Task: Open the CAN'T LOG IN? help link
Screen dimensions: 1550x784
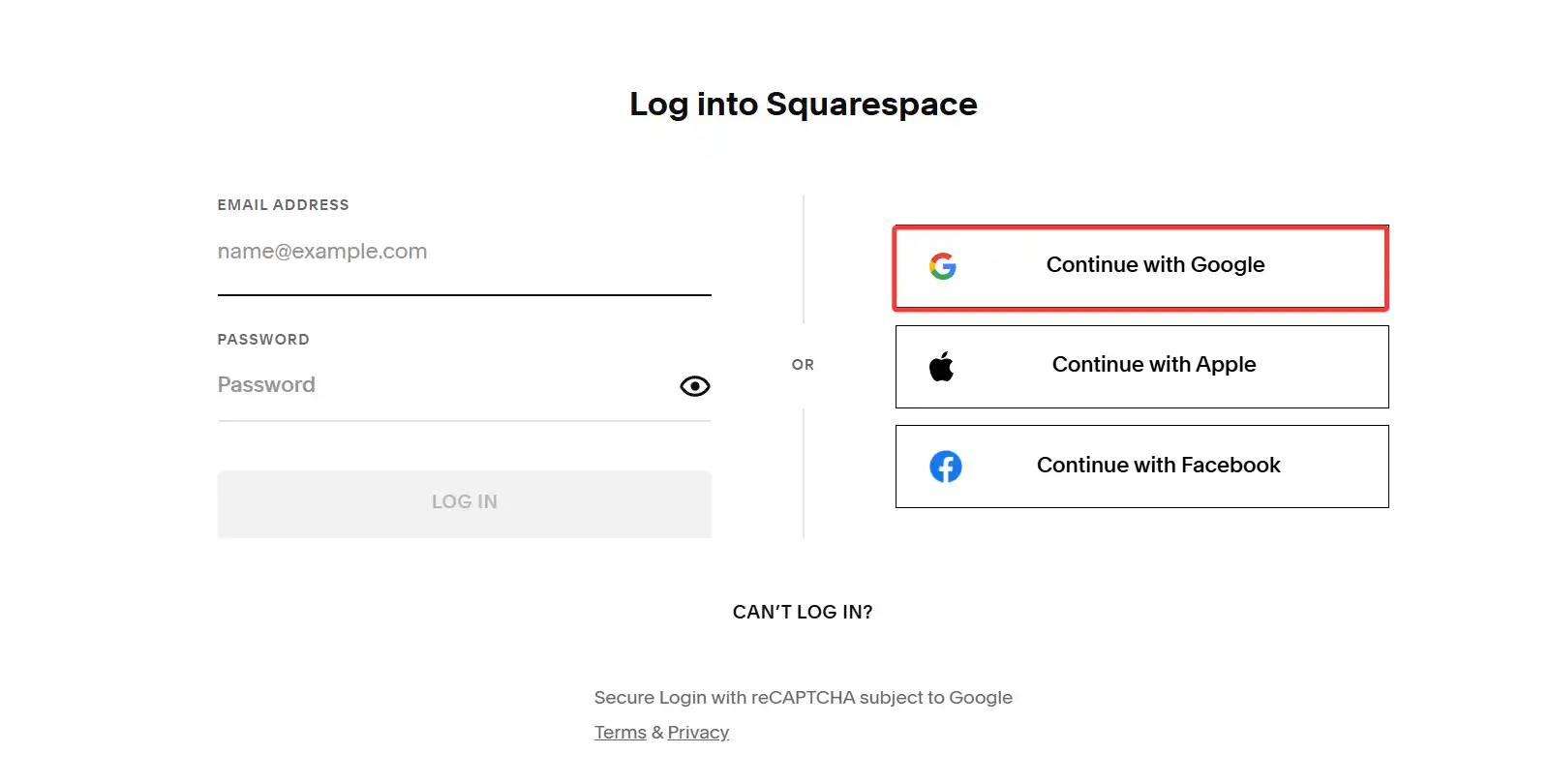Action: click(x=803, y=613)
